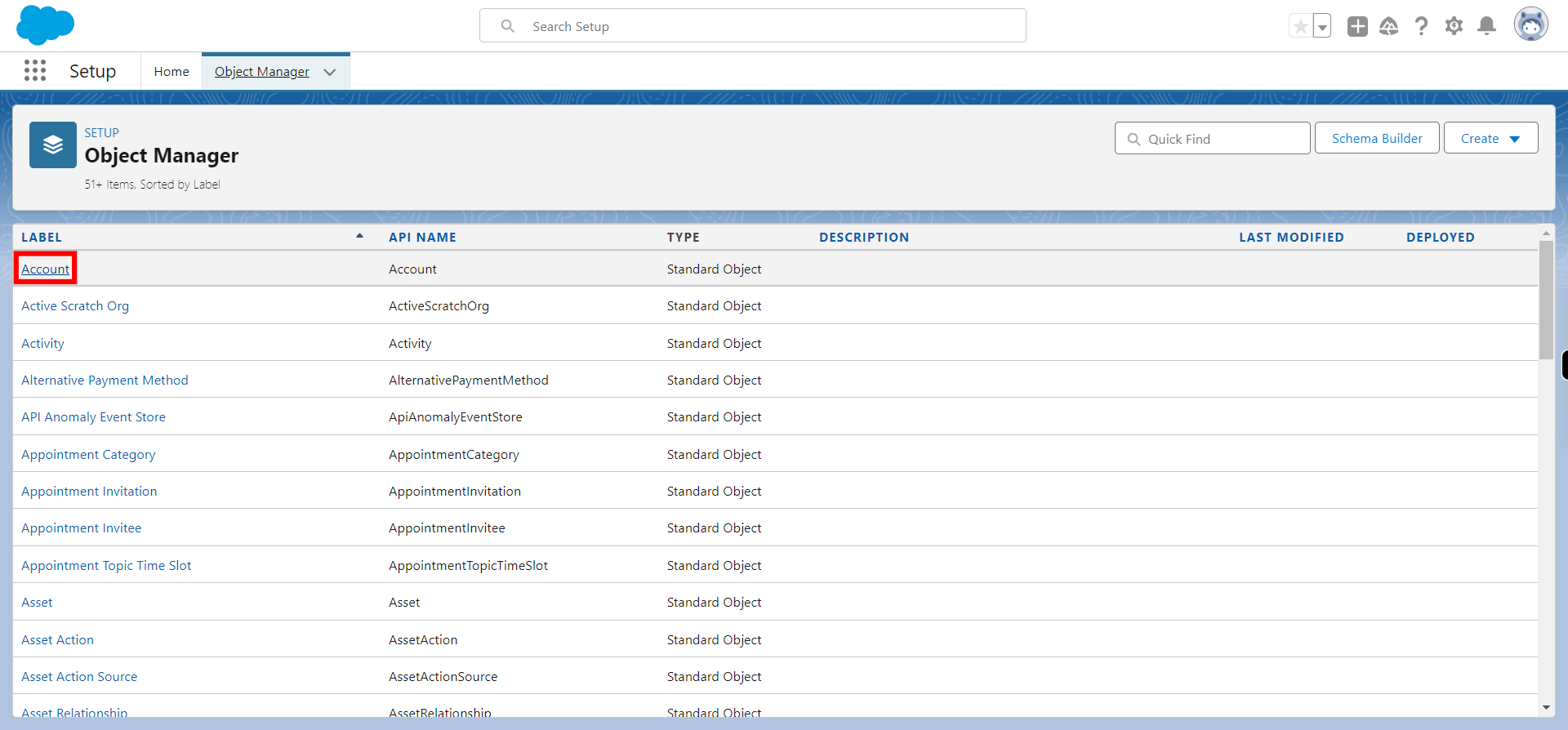Screen dimensions: 1568x730
Task: Open the Appointment Category object
Action: (88, 455)
